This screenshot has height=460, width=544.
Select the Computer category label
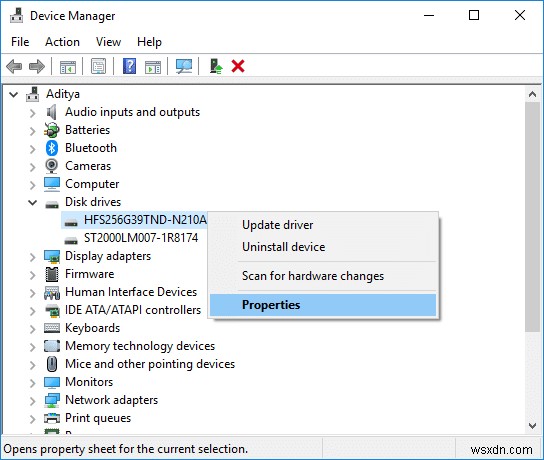tap(92, 184)
